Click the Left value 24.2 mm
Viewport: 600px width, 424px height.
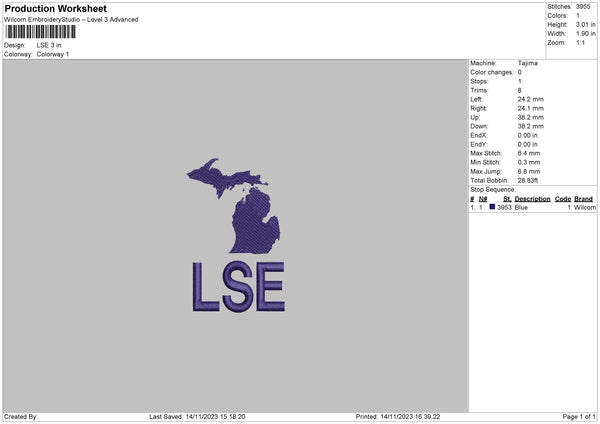(x=531, y=99)
